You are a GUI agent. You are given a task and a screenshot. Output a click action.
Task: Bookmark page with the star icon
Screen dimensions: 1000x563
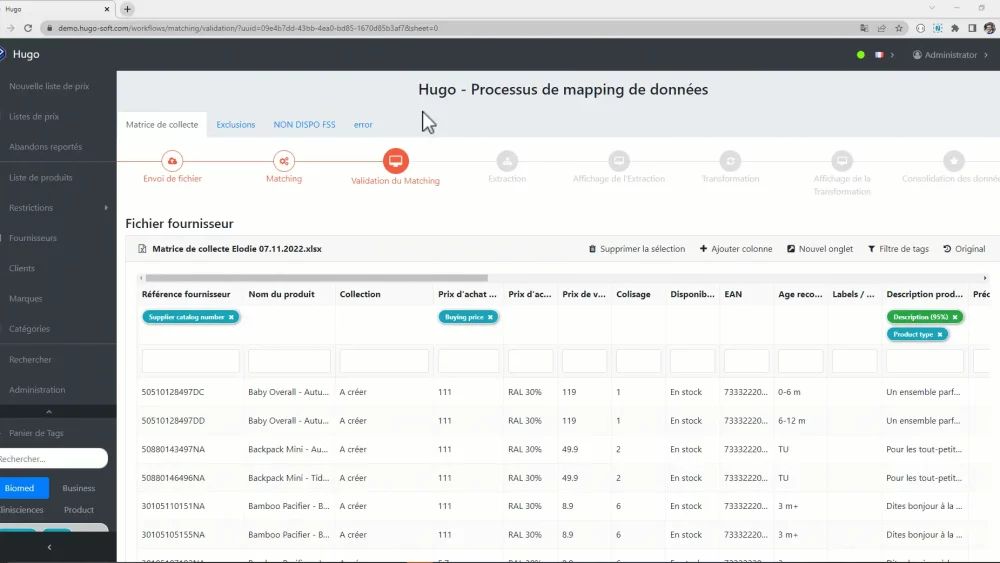899,28
